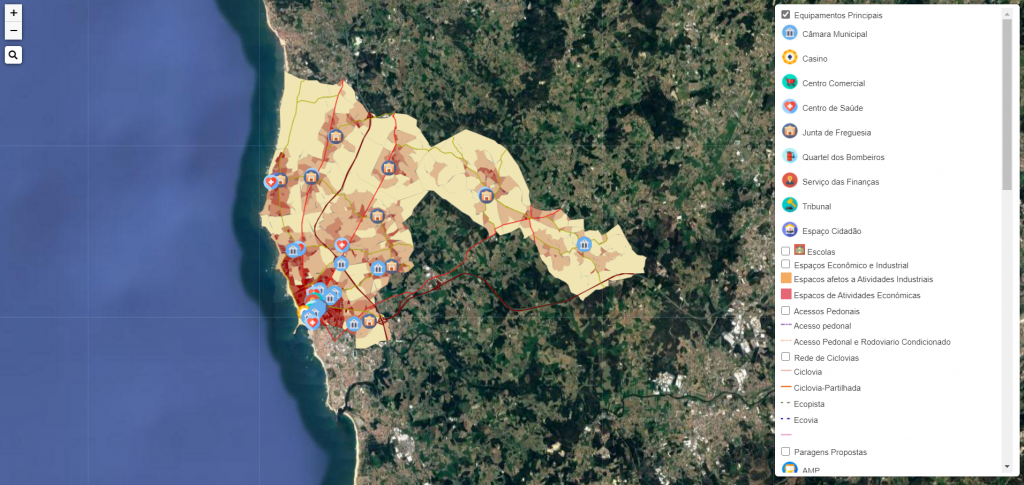Select the northernmost Centro de Saúde map marker
The width and height of the screenshot is (1024, 485).
[x=270, y=182]
